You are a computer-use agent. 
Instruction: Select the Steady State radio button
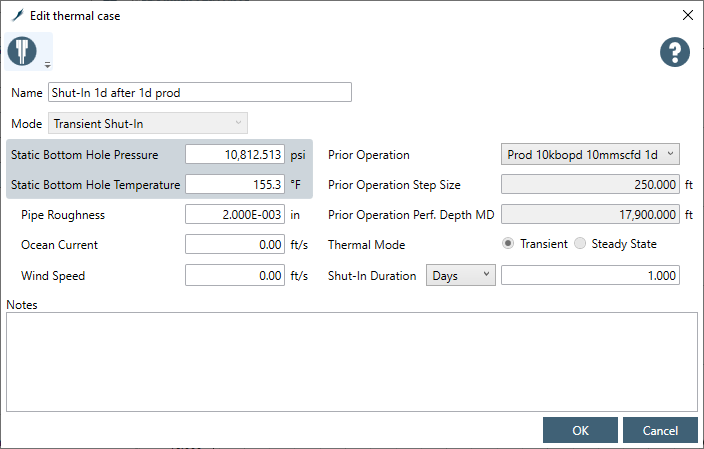pos(580,244)
